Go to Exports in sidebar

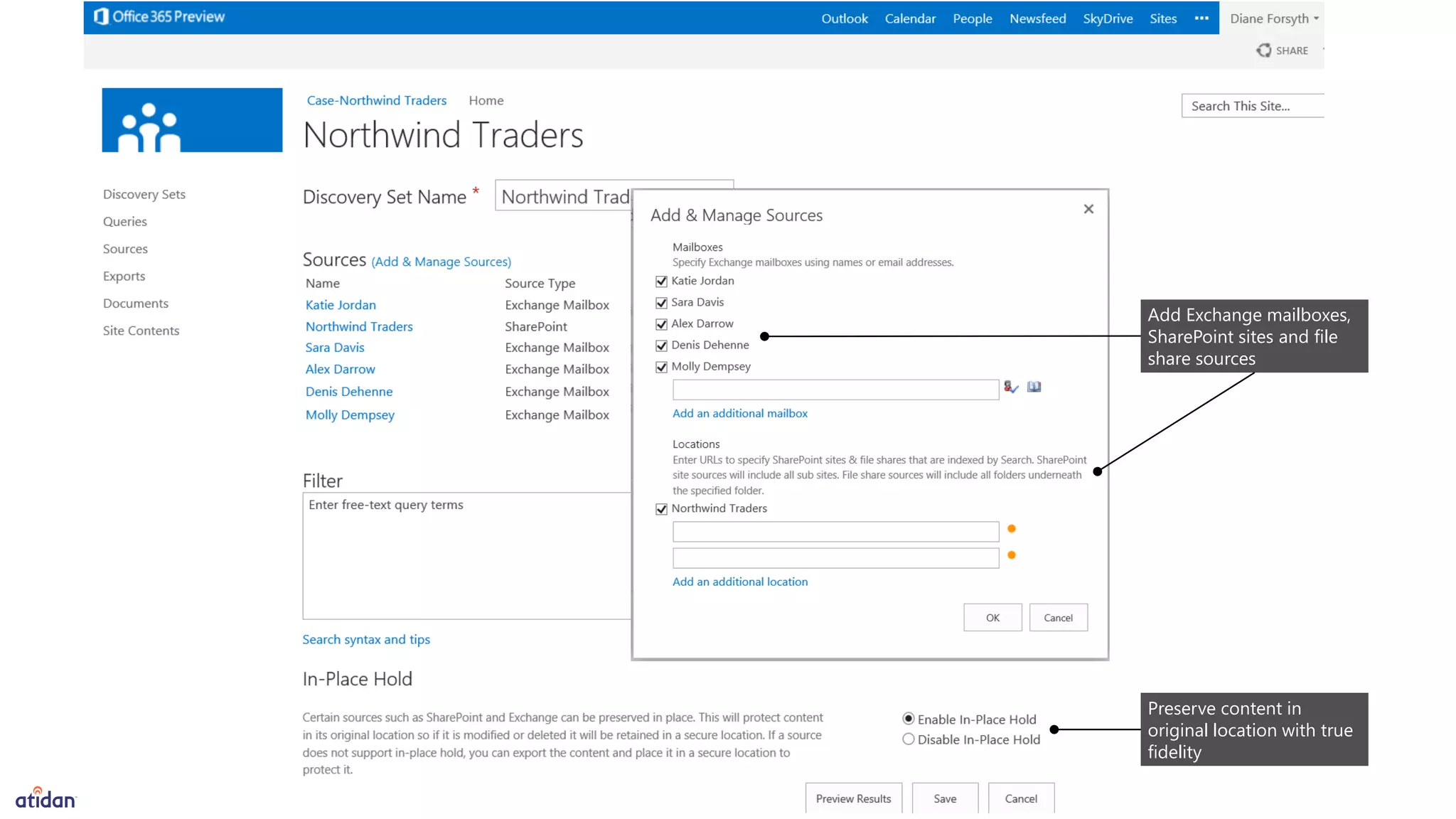tap(124, 276)
